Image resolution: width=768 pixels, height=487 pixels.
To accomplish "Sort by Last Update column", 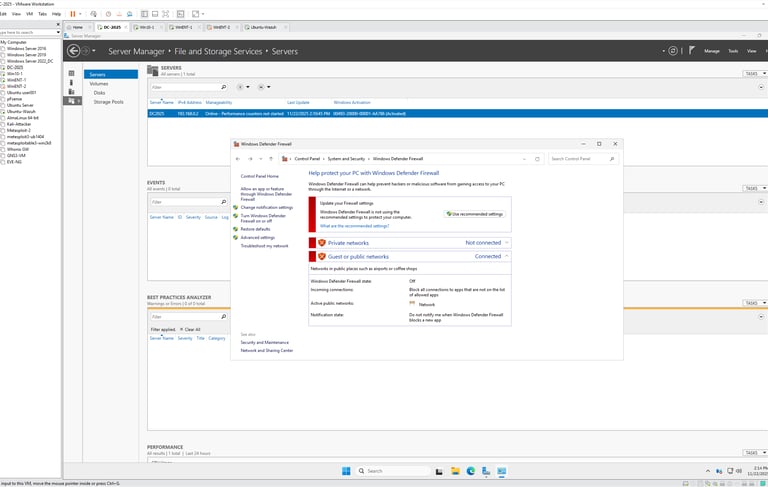I will click(x=298, y=102).
